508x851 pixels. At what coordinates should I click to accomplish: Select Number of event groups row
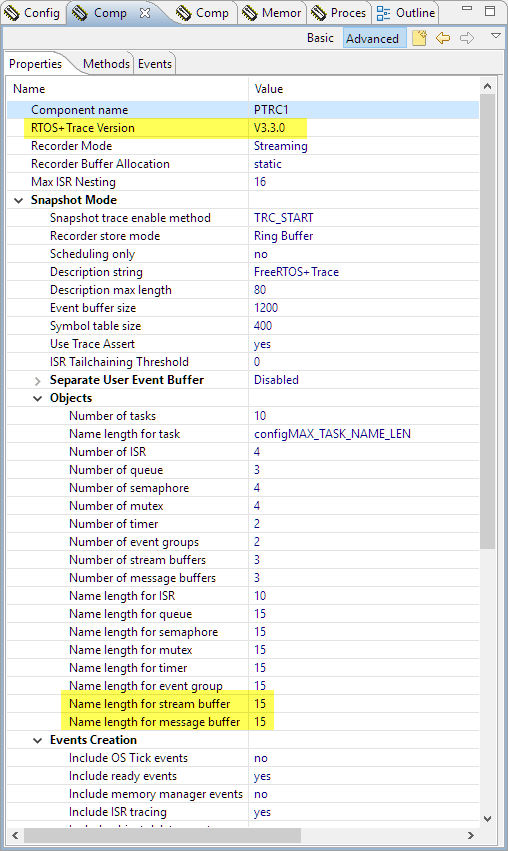(243, 542)
